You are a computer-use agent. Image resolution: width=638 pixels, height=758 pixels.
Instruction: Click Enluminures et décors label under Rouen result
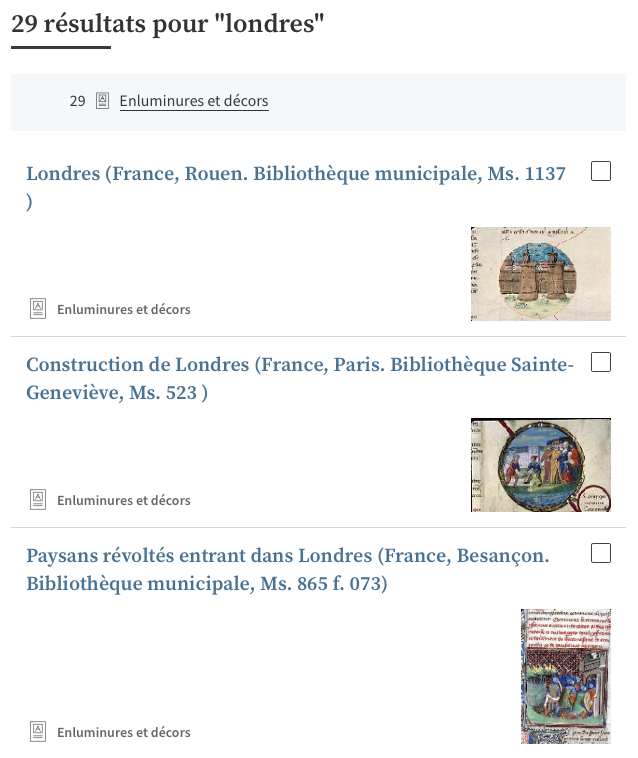coord(124,309)
